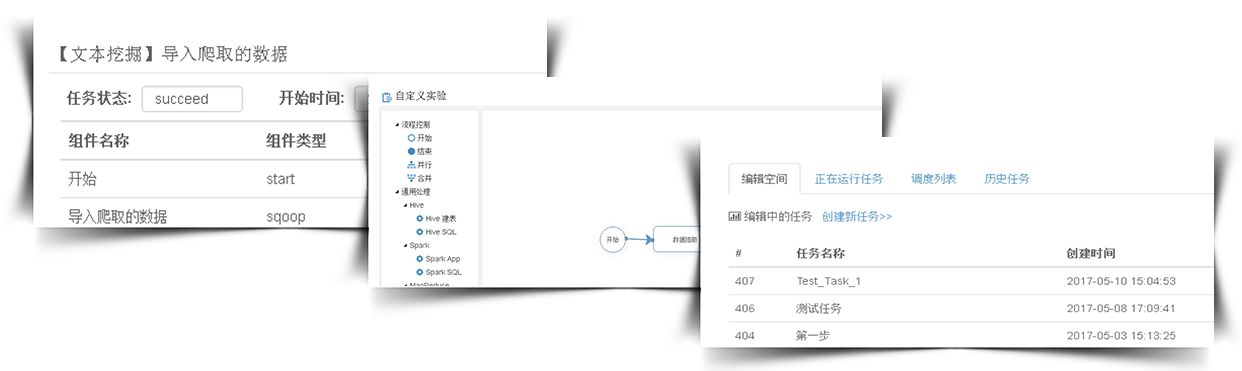Click the 任务状态 succeed input field
Screen dimensions: 1242x371
click(x=192, y=99)
